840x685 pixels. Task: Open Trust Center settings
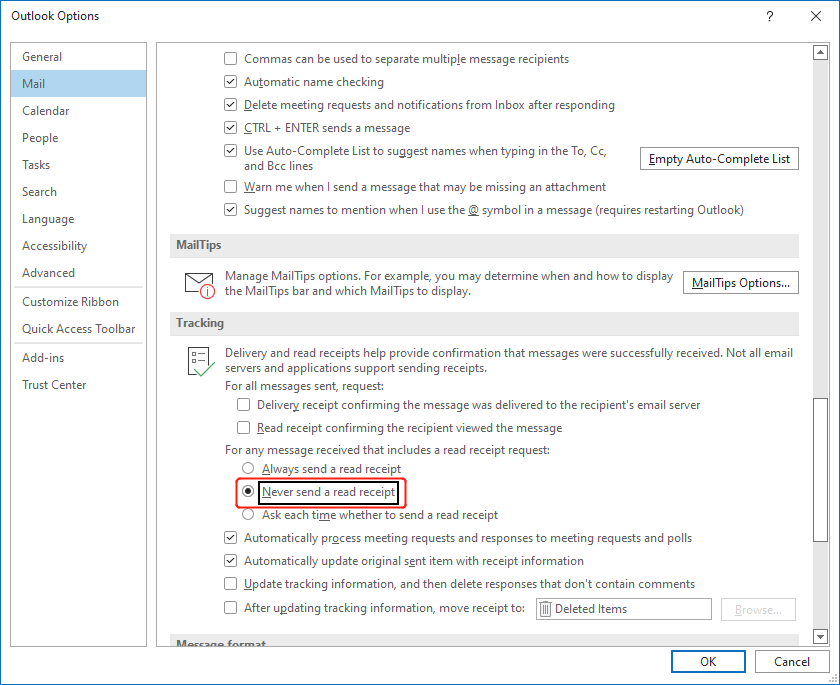pos(78,385)
